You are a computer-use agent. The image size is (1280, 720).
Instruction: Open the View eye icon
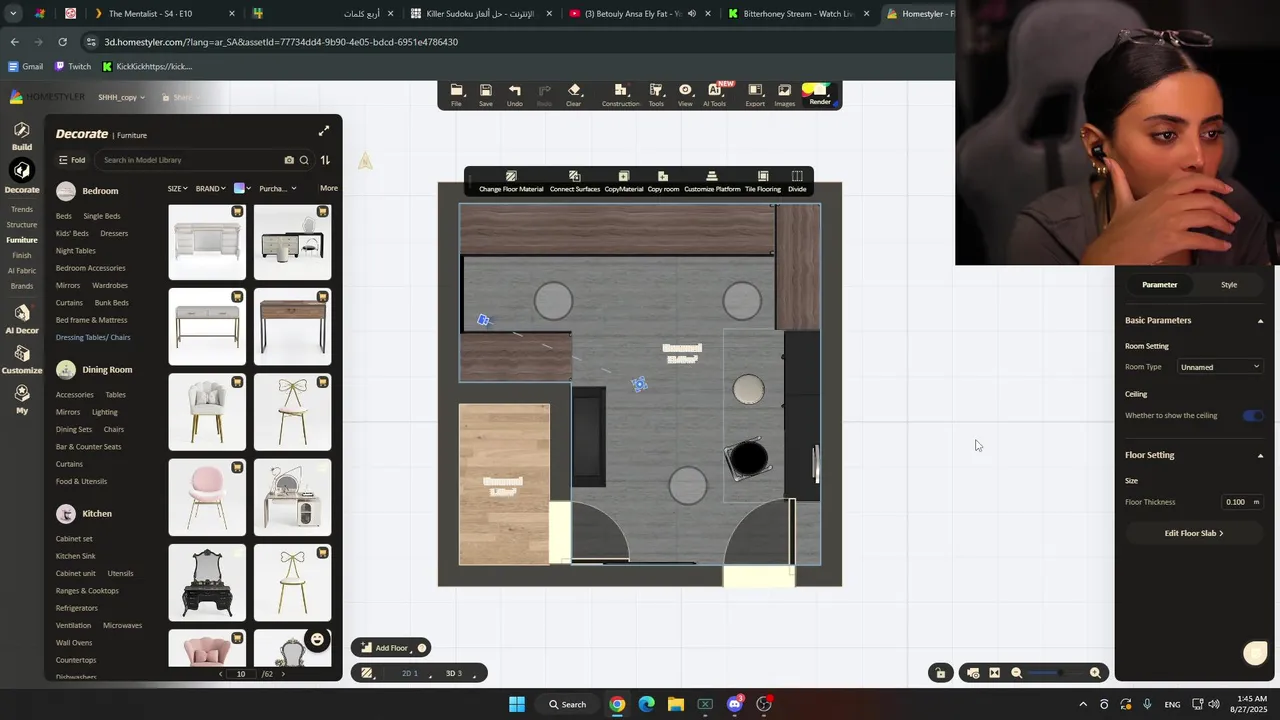[685, 95]
